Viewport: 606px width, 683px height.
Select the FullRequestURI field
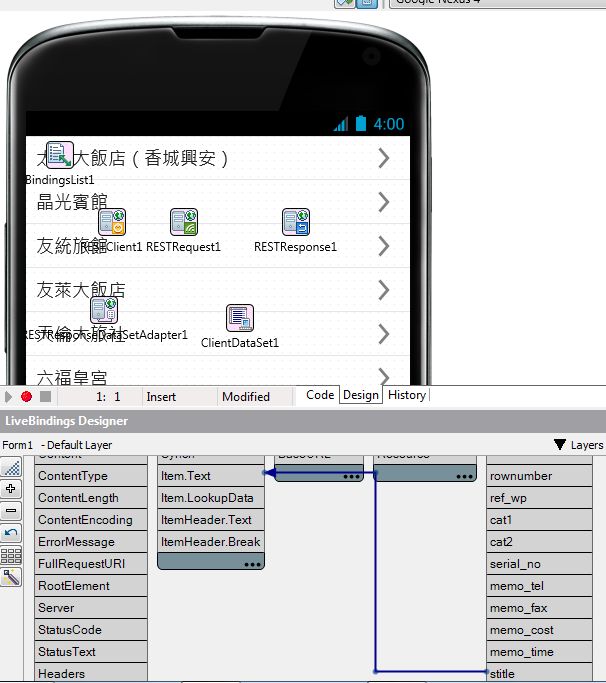(91, 564)
